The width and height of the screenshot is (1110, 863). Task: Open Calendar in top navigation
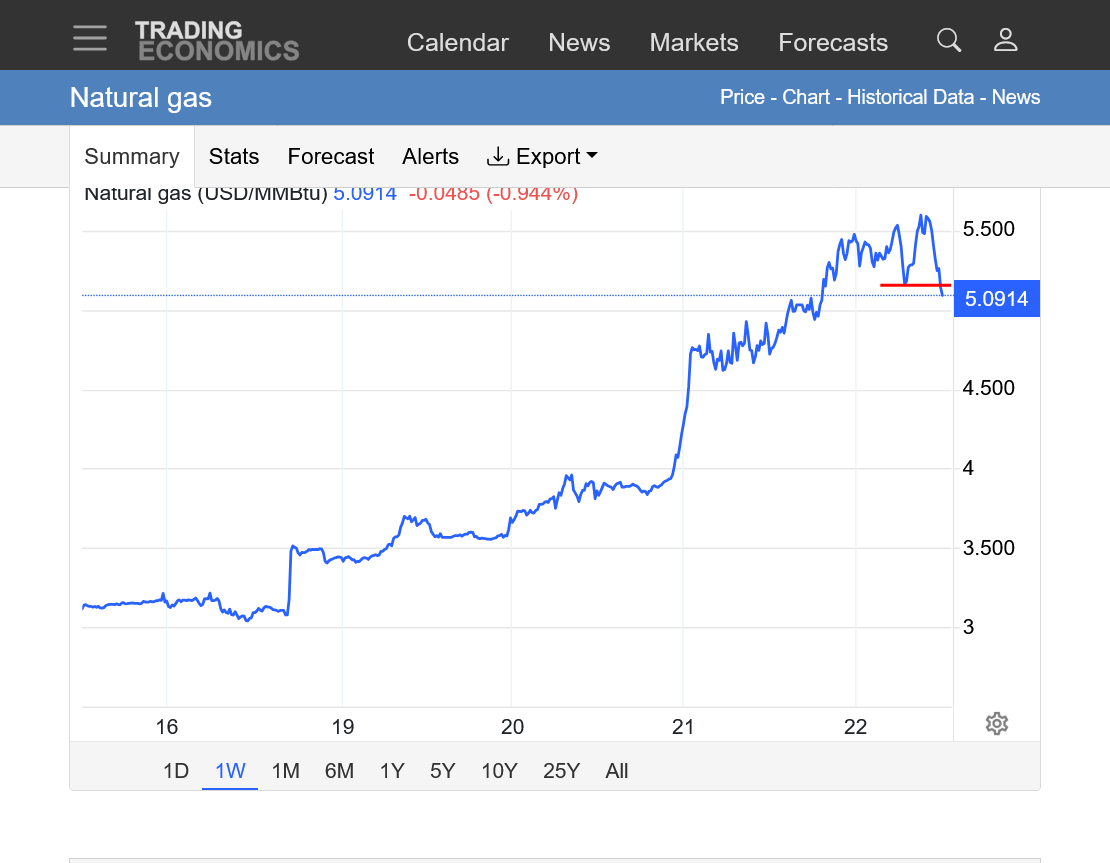pyautogui.click(x=458, y=43)
